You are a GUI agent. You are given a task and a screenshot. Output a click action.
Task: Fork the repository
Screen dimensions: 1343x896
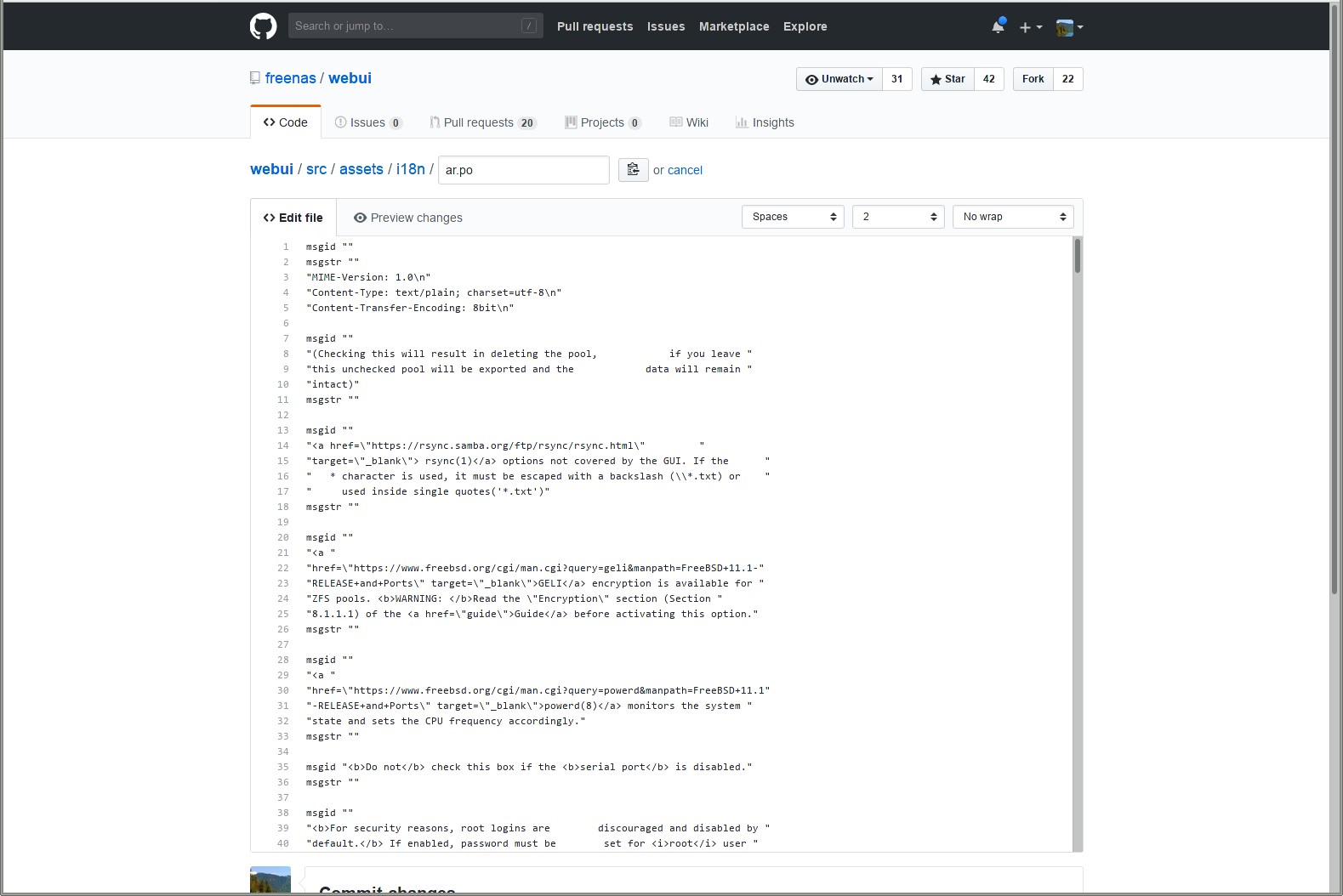tap(1033, 79)
